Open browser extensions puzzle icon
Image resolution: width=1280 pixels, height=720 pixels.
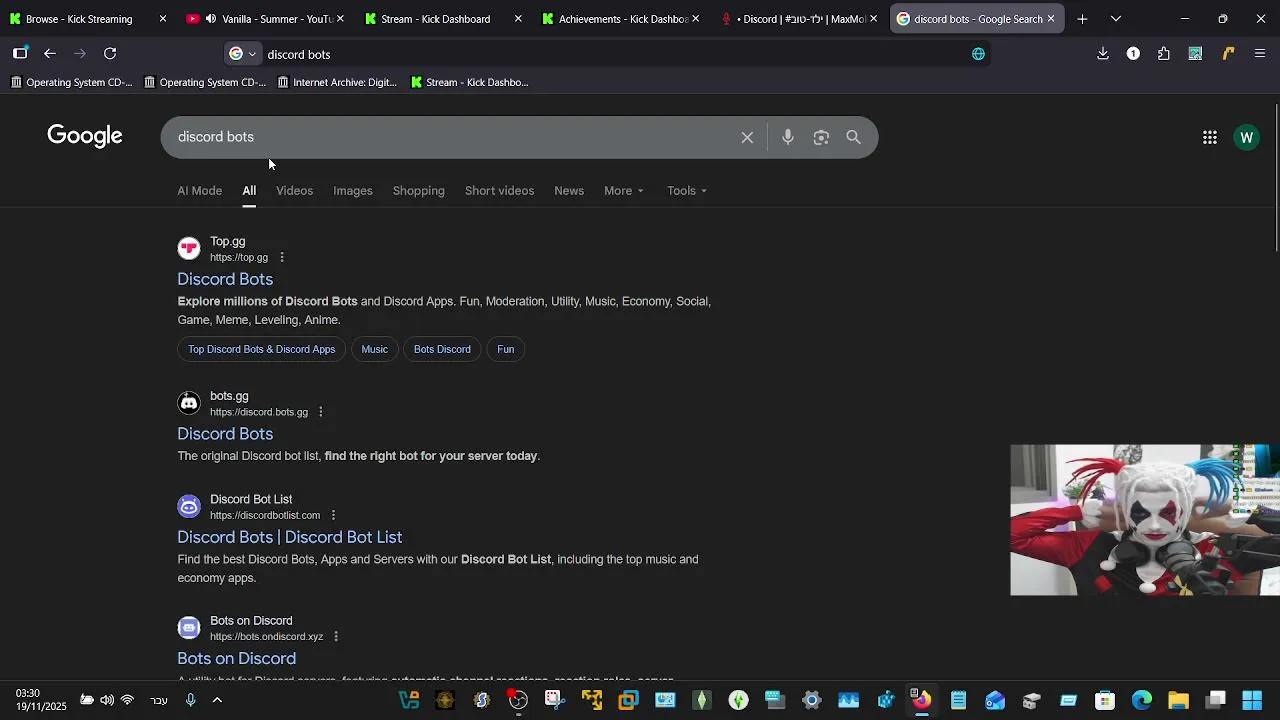[x=1164, y=54]
